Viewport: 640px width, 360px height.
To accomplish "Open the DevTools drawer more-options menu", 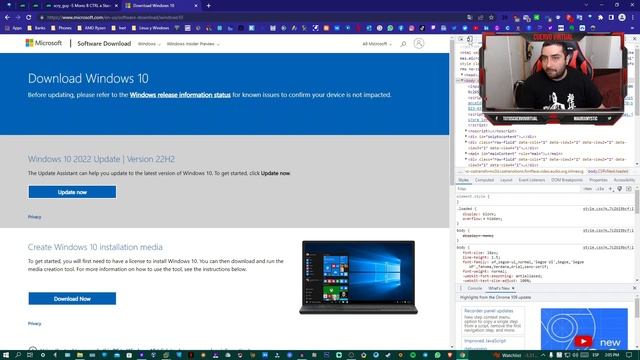I will [x=461, y=288].
